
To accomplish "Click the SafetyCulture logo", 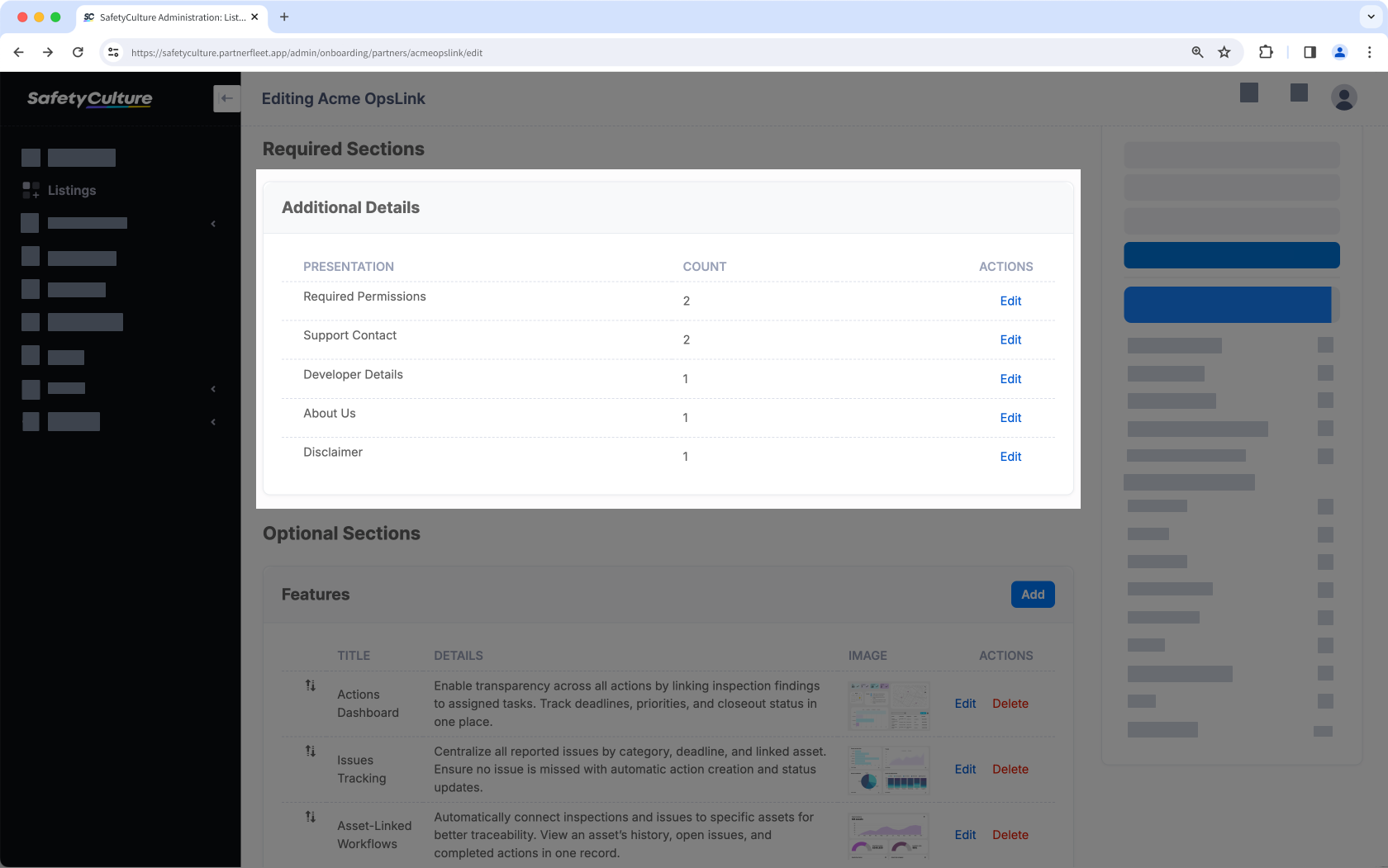I will tap(89, 98).
